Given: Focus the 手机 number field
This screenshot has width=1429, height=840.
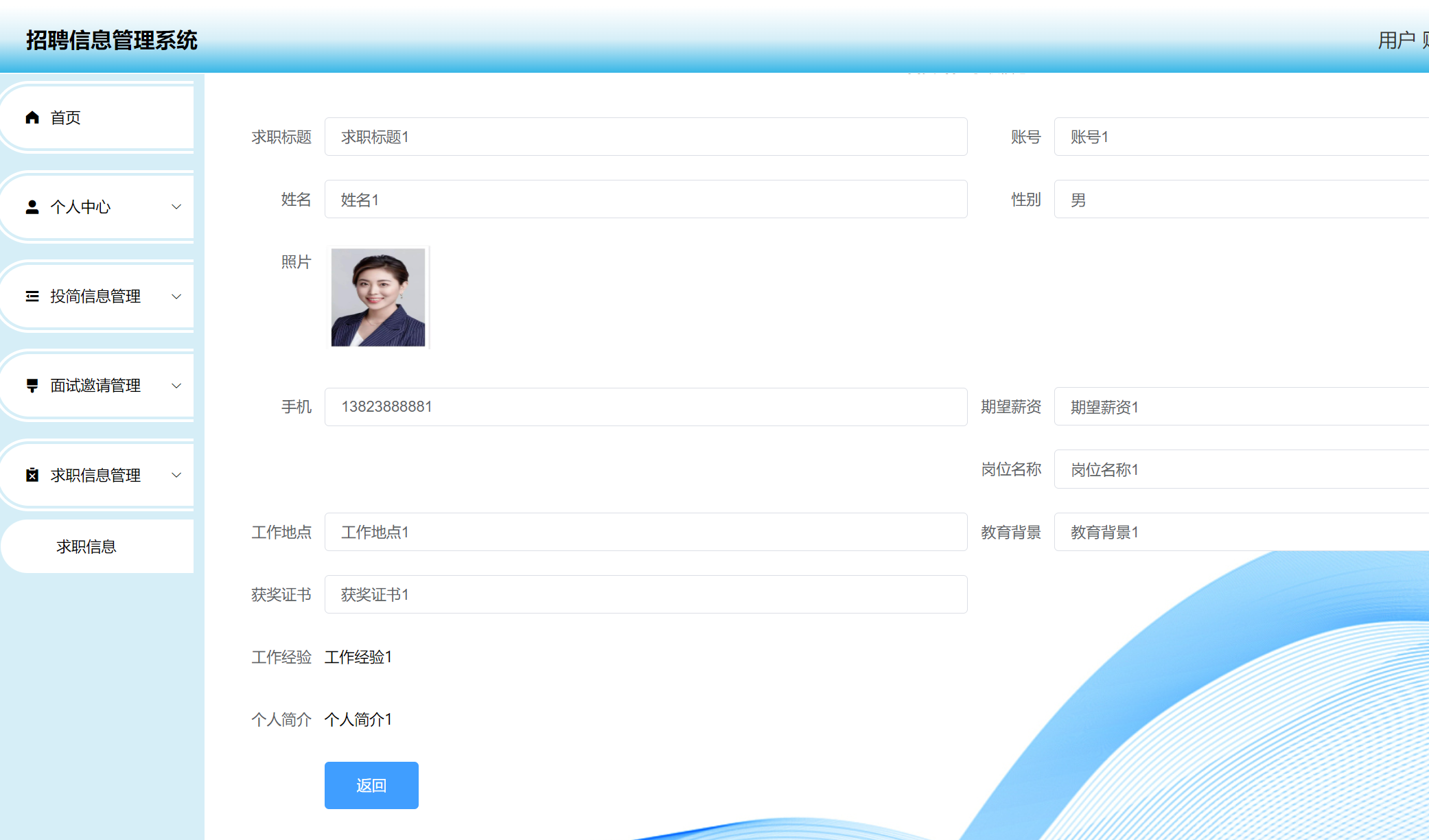Looking at the screenshot, I should [x=645, y=406].
